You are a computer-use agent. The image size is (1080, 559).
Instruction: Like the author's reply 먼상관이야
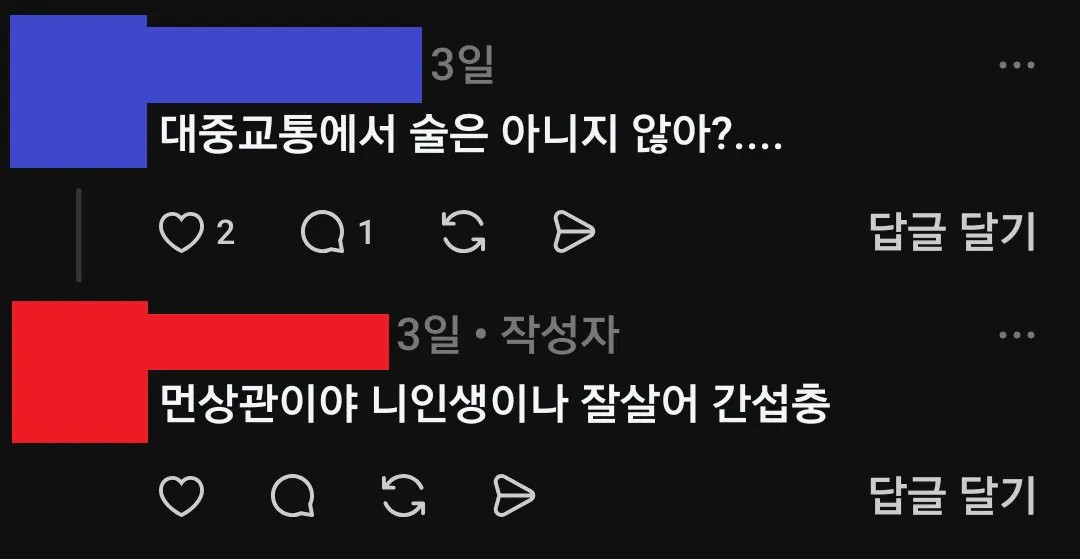point(182,496)
